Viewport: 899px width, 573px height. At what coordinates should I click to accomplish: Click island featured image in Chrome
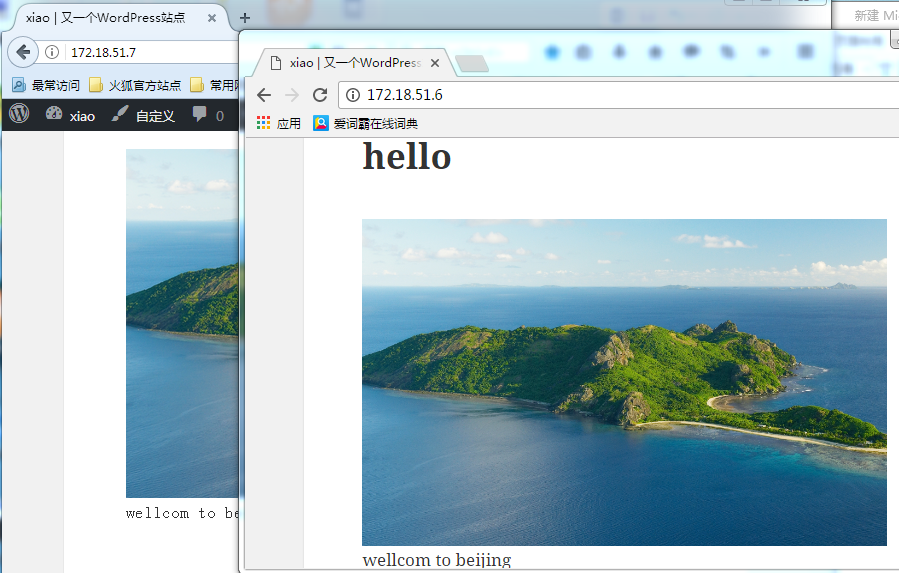(x=624, y=383)
